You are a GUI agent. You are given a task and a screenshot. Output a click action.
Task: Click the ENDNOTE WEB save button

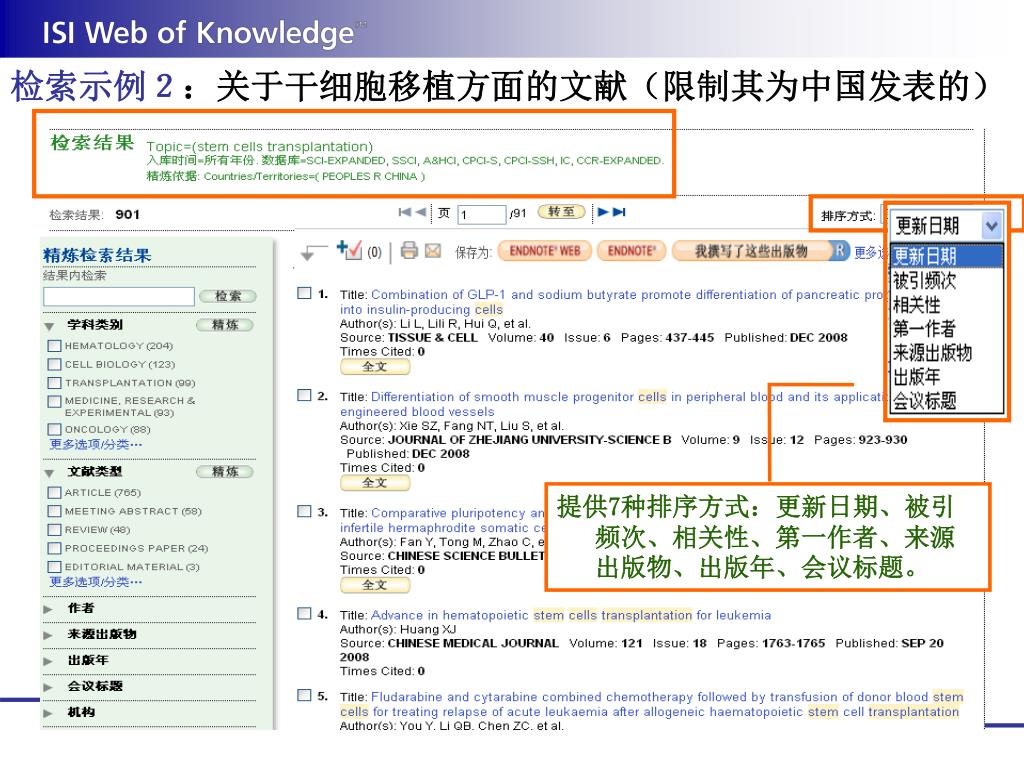pyautogui.click(x=545, y=251)
